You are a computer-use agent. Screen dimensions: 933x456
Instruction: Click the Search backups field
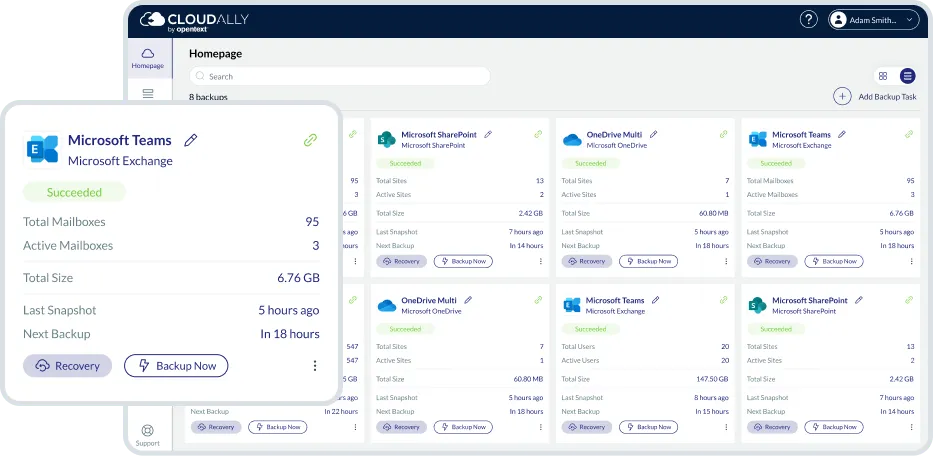point(340,76)
